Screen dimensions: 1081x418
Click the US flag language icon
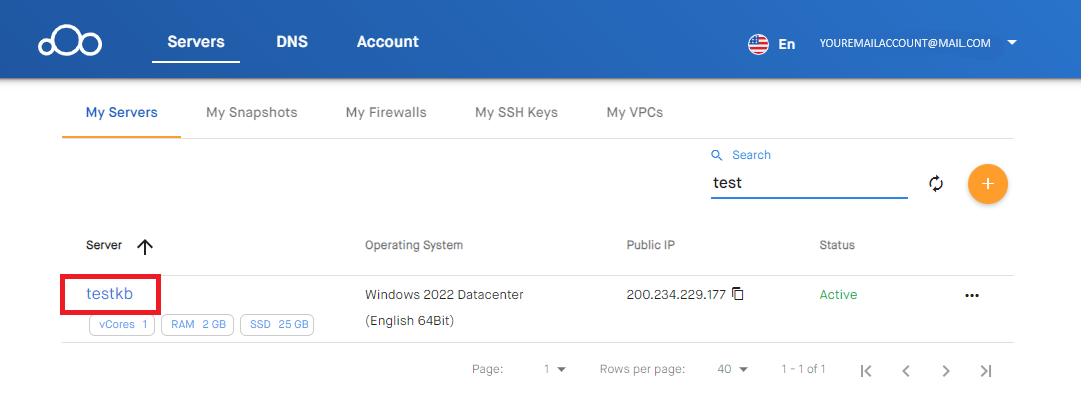pos(758,44)
